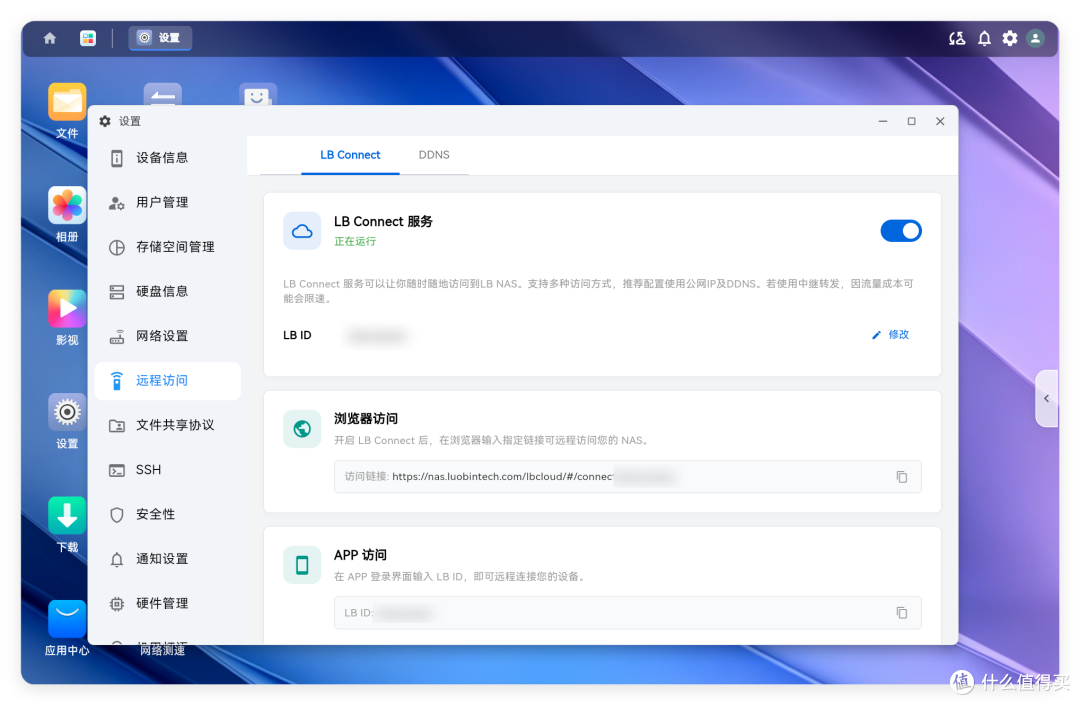Open 硬盘信息 in settings sidebar
The height and width of the screenshot is (705, 1080).
(x=168, y=291)
